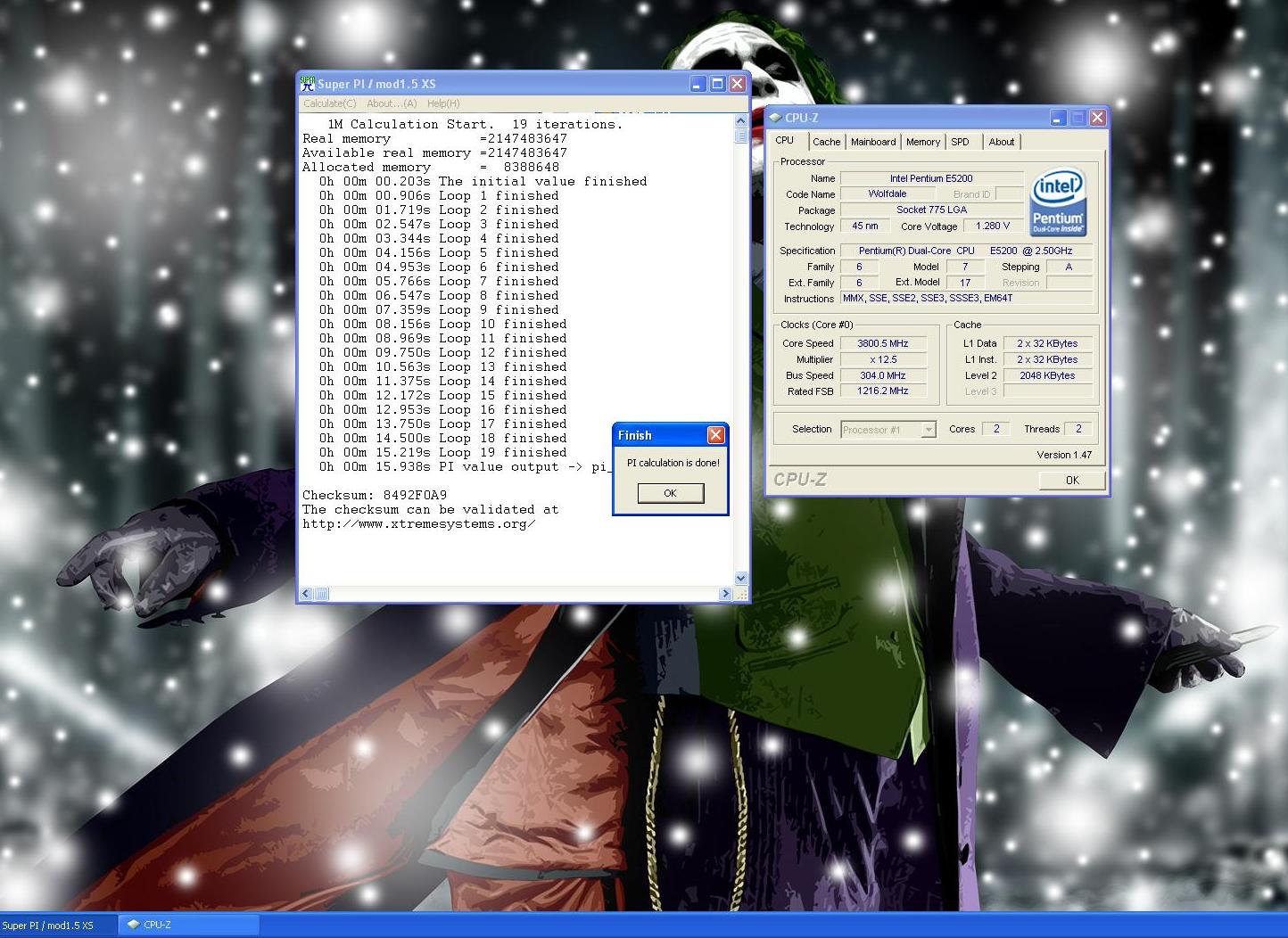
Task: Click the Ext. Model value 17
Action: pyautogui.click(x=965, y=283)
